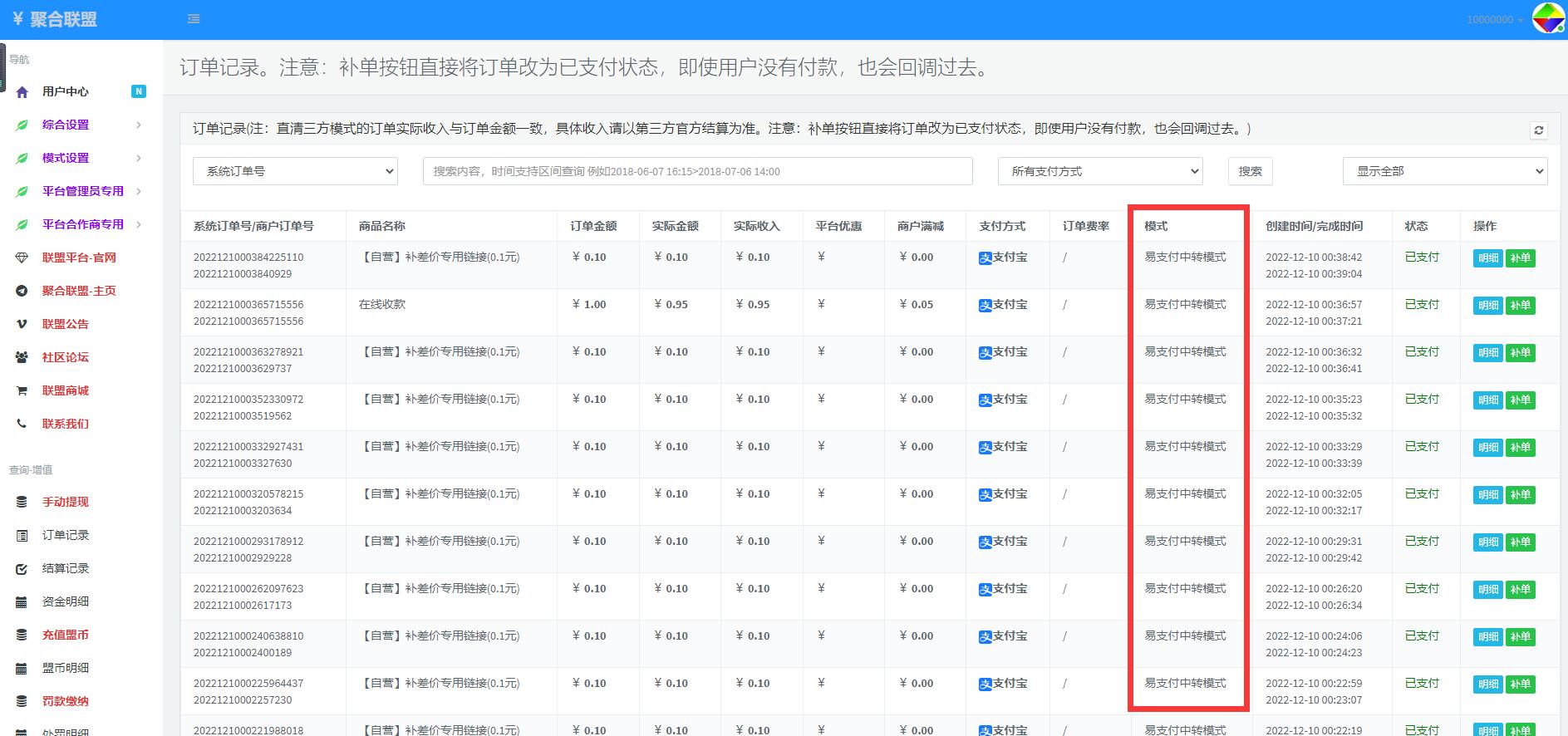Click the leaf icon beside 平台合作商专用

coord(22,225)
